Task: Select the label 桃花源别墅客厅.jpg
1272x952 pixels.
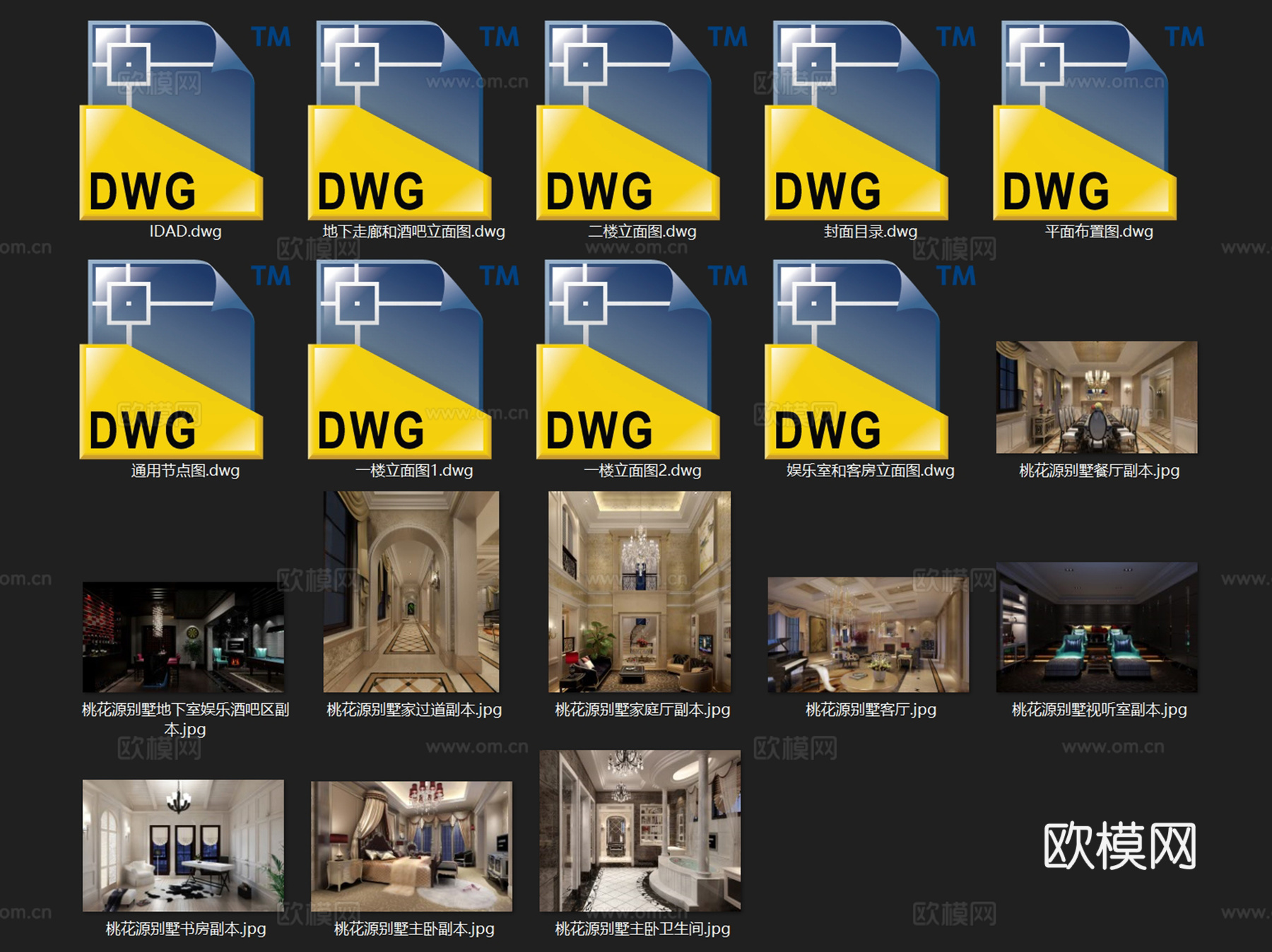Action: click(871, 709)
